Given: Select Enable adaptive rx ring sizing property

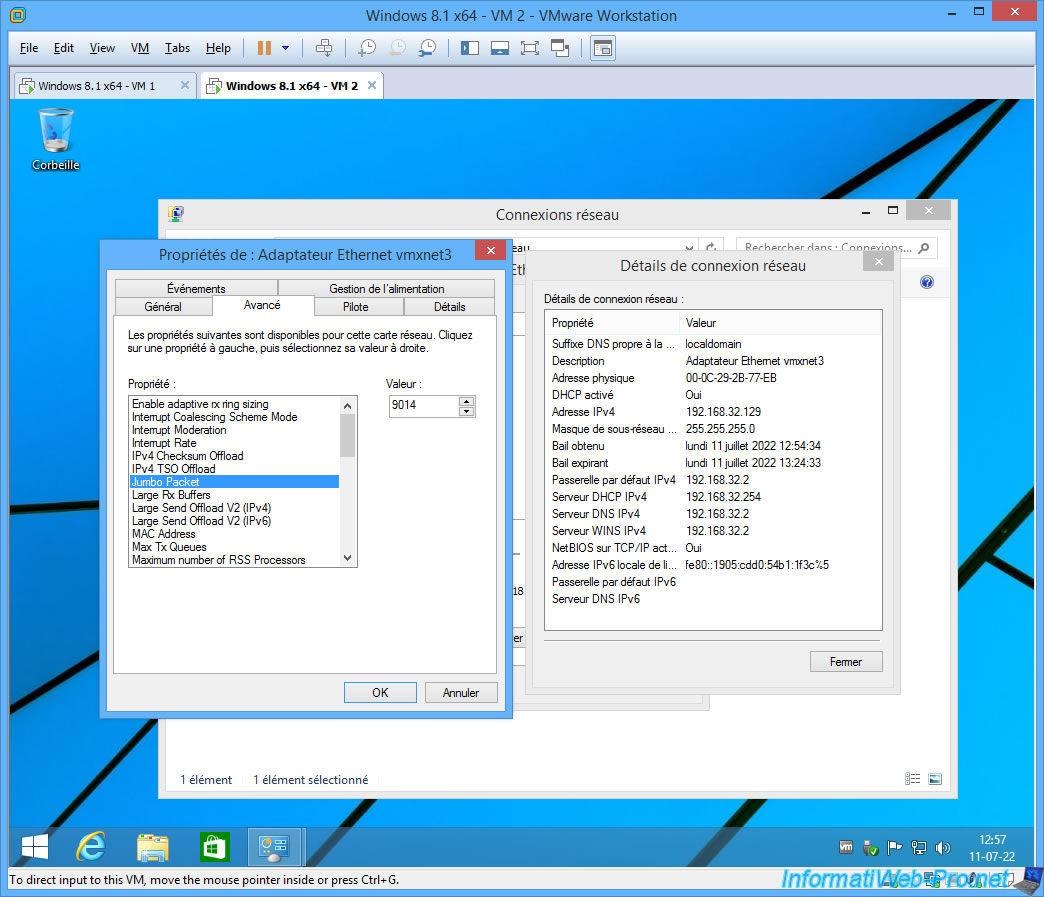Looking at the screenshot, I should pos(234,404).
